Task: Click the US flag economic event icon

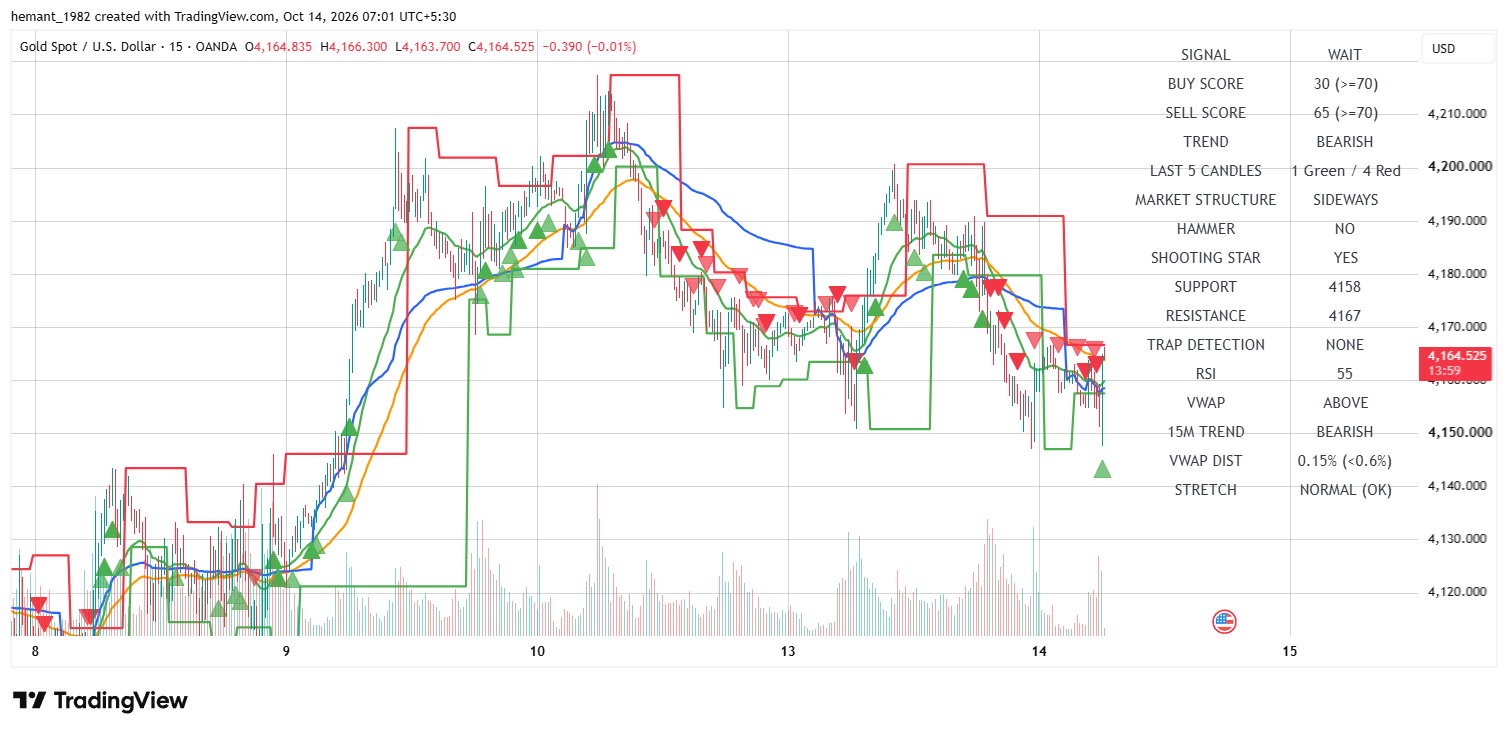Action: coord(1225,622)
